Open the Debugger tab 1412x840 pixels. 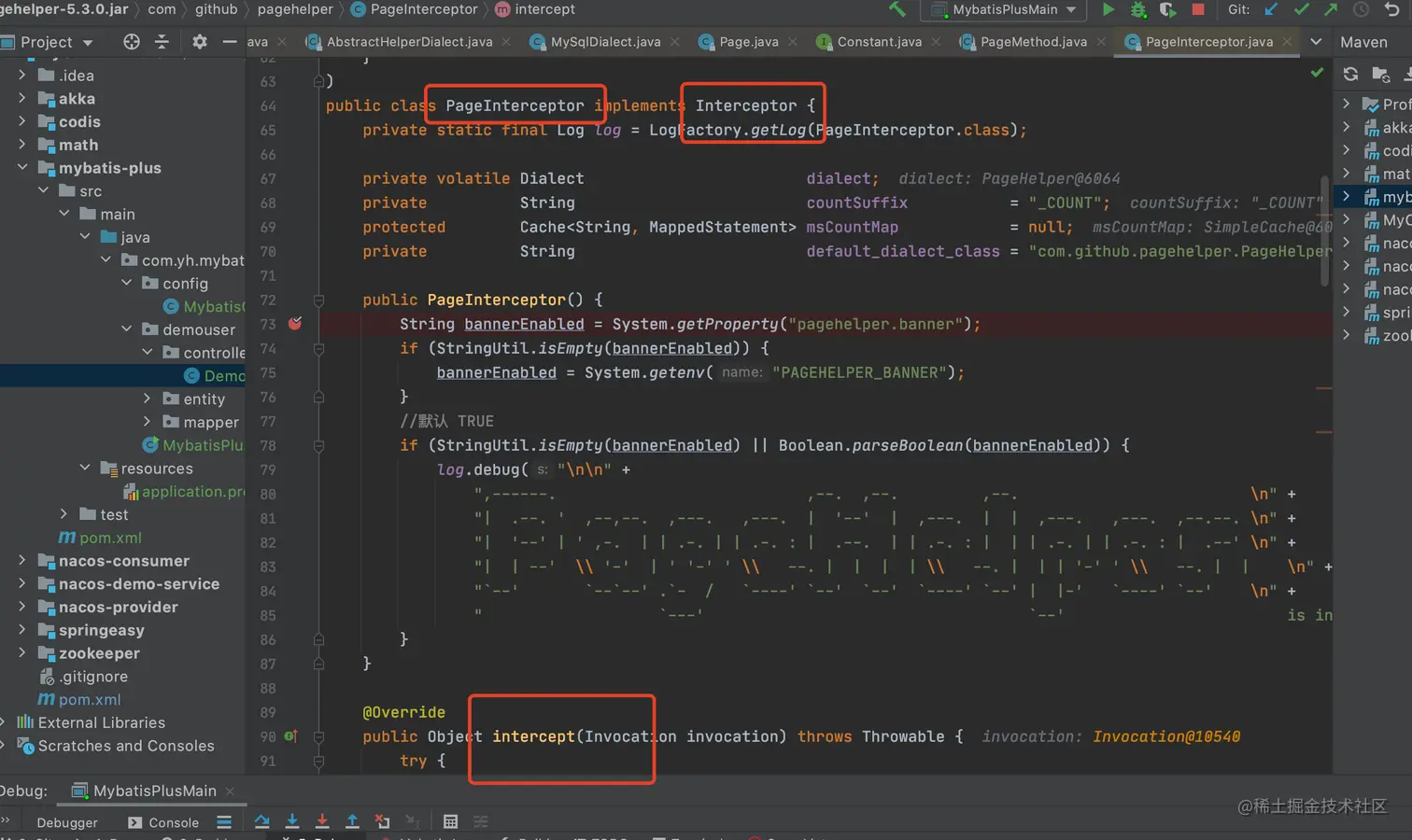pos(66,822)
